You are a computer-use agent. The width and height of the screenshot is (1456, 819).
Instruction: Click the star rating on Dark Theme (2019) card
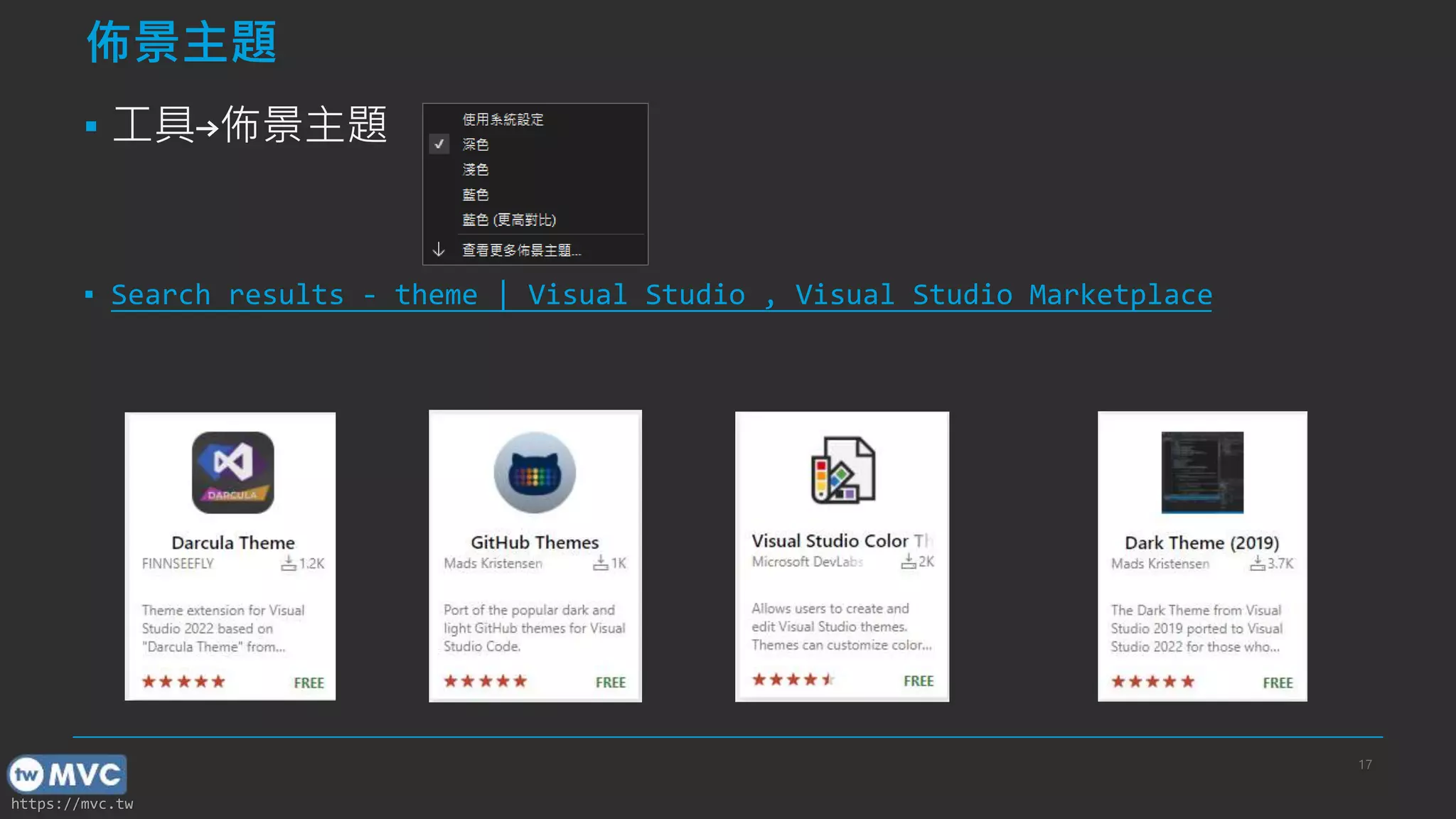click(x=1152, y=682)
